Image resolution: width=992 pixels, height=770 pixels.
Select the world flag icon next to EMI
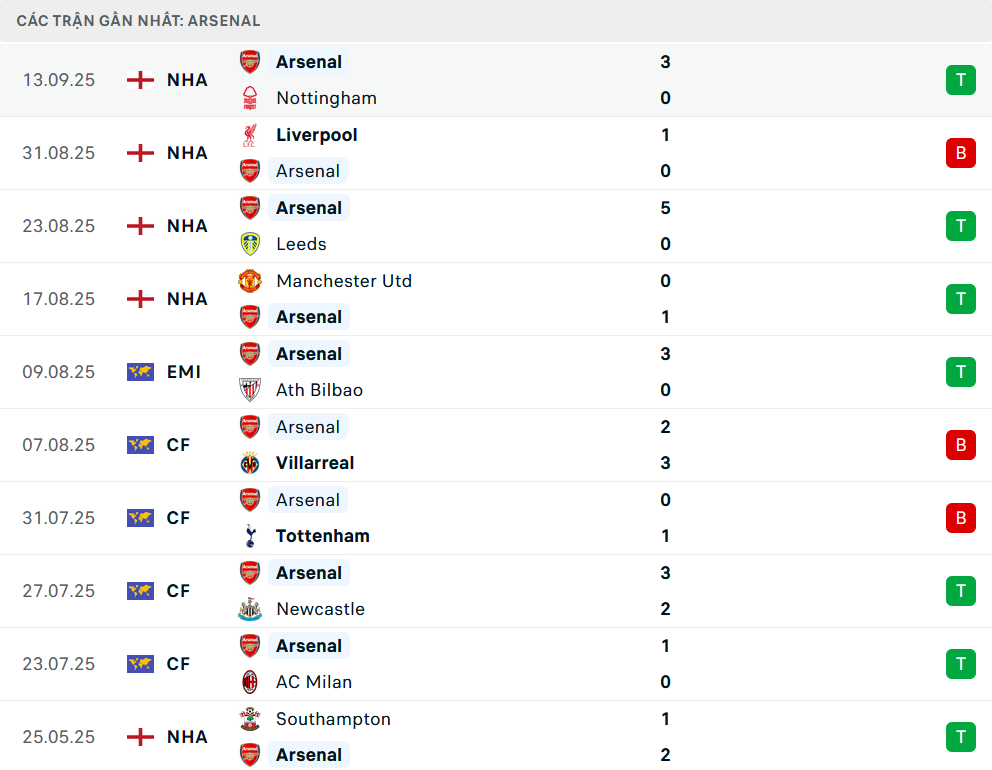[140, 372]
